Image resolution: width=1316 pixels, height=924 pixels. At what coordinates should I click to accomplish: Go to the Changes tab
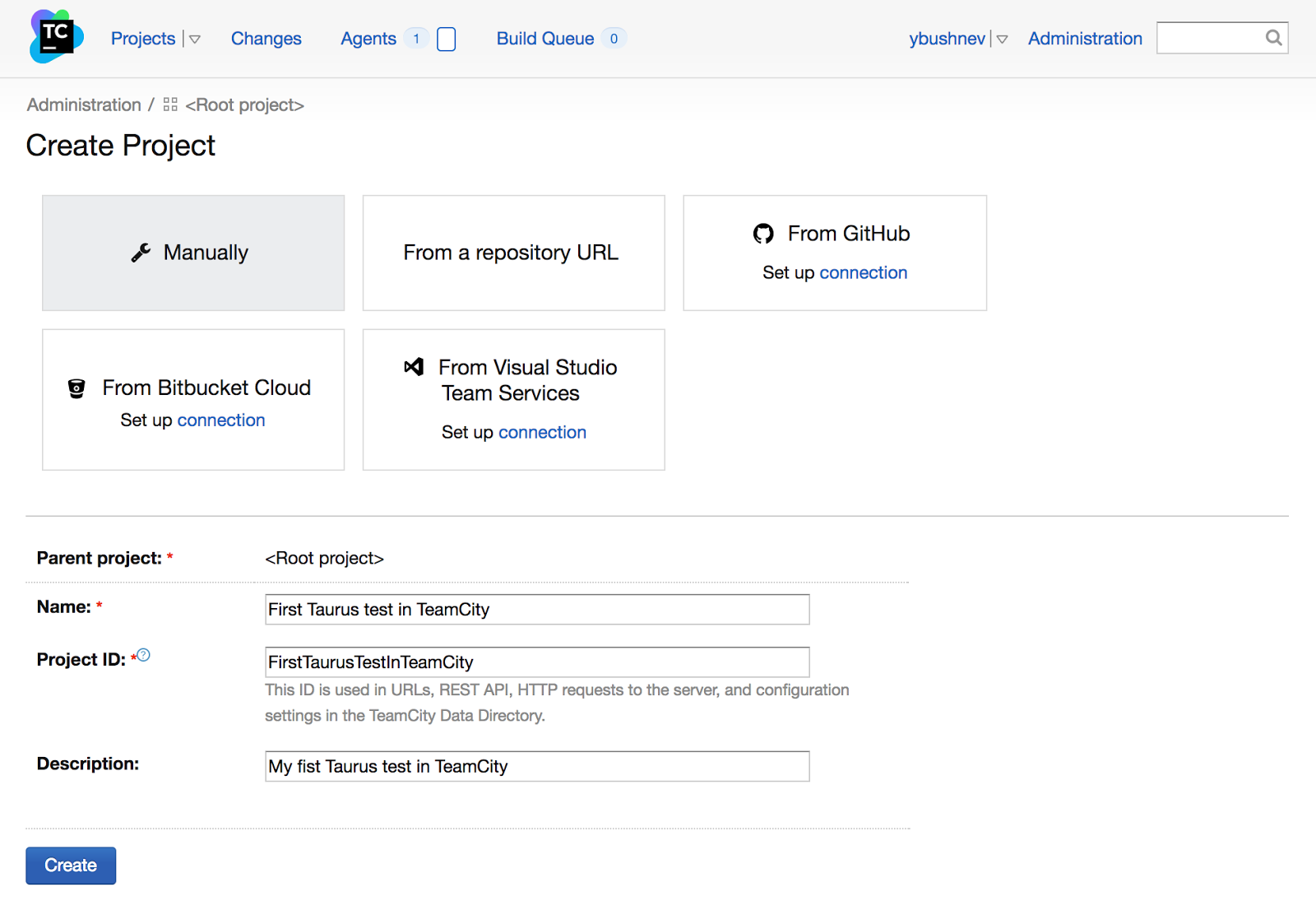266,39
